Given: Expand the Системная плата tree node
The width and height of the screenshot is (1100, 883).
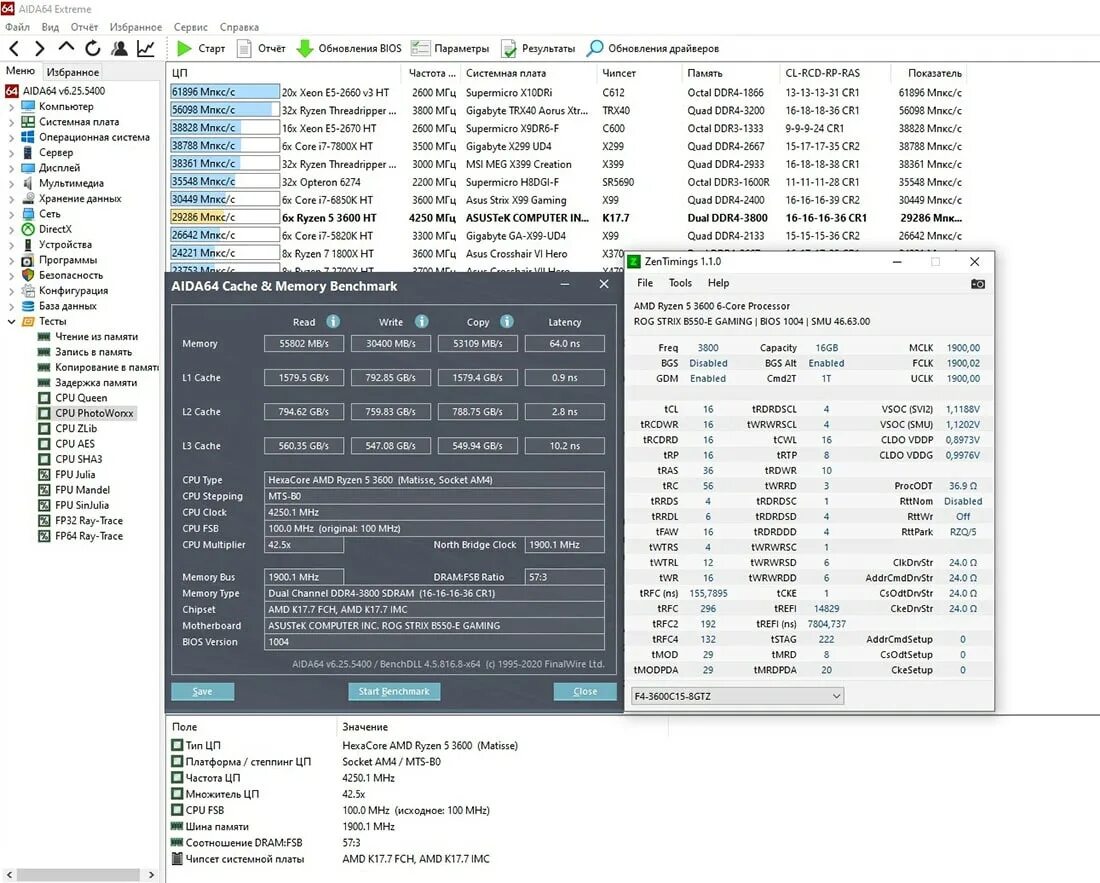Looking at the screenshot, I should click(x=11, y=122).
